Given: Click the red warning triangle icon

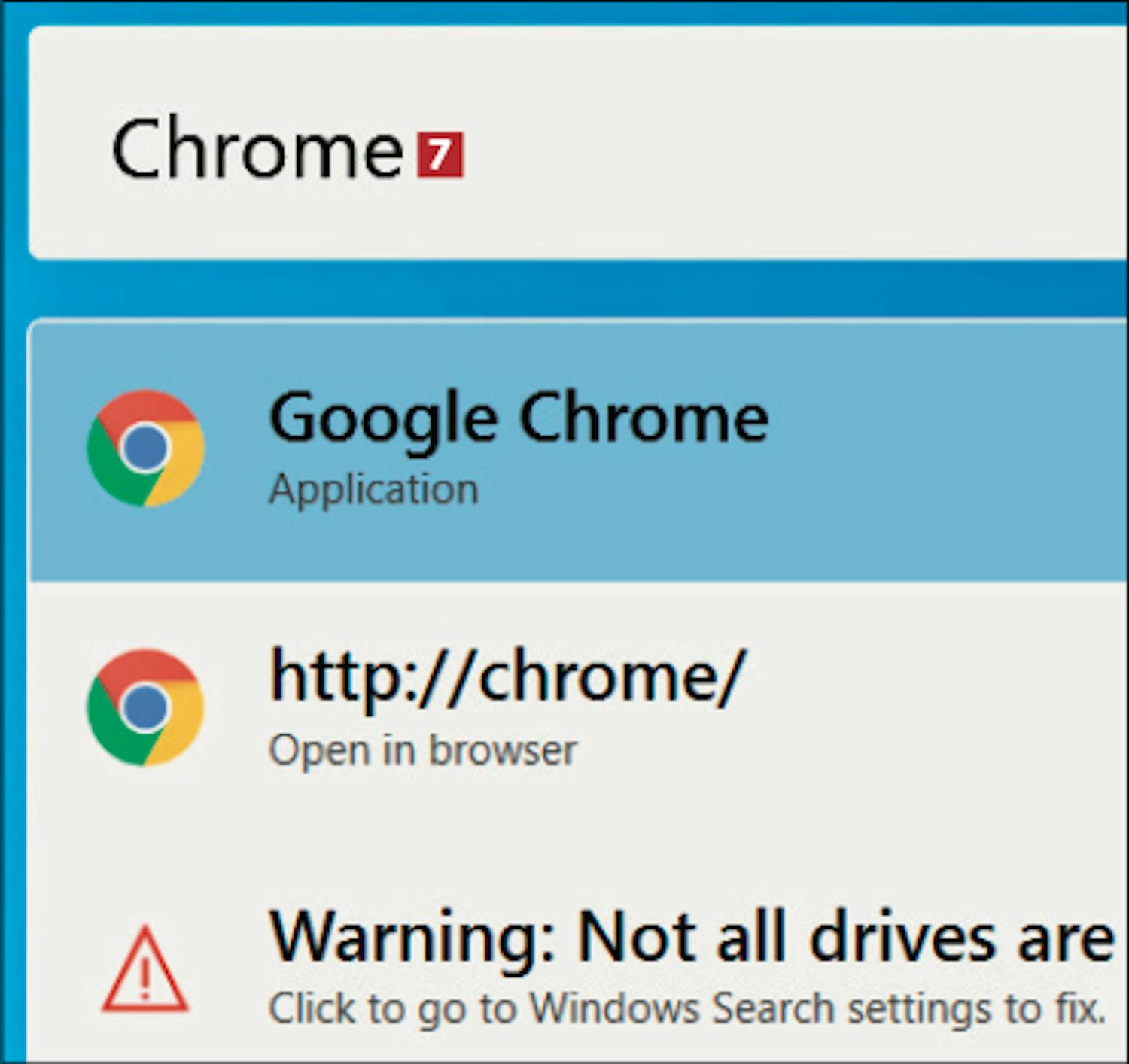Looking at the screenshot, I should click(x=145, y=971).
